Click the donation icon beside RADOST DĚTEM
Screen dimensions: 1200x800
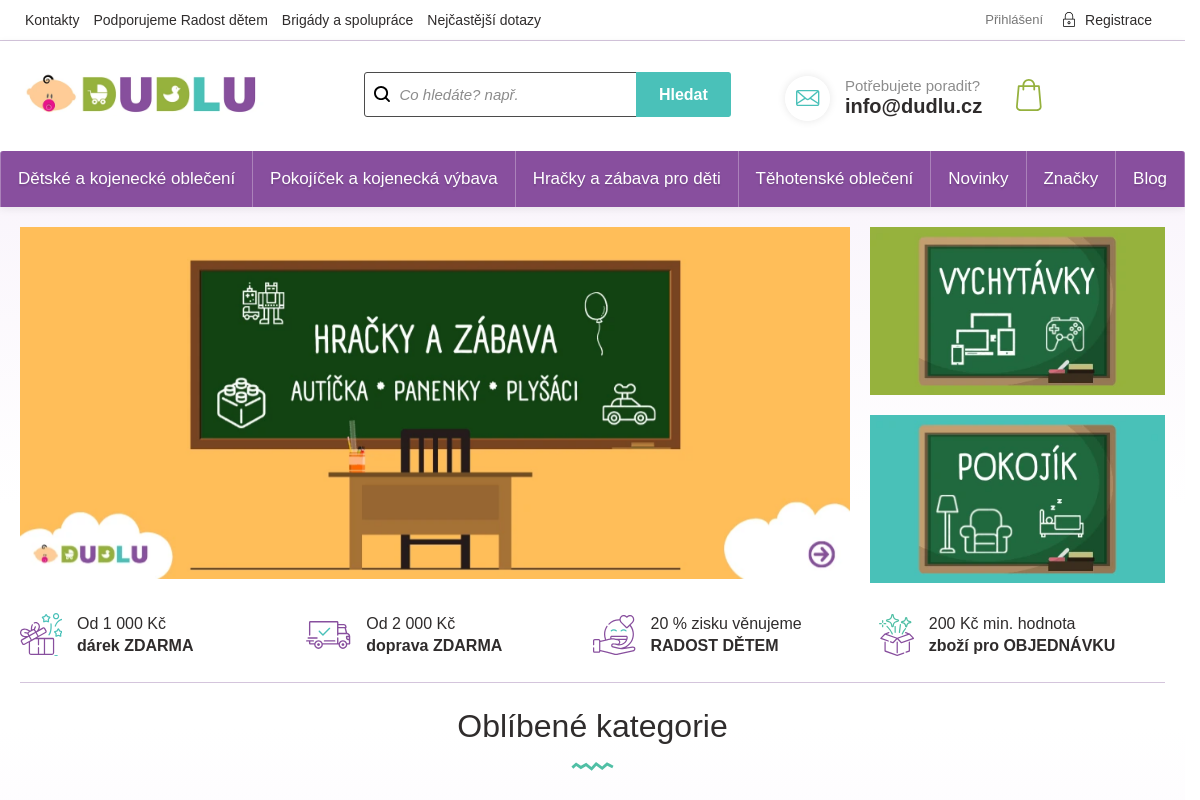(x=613, y=634)
